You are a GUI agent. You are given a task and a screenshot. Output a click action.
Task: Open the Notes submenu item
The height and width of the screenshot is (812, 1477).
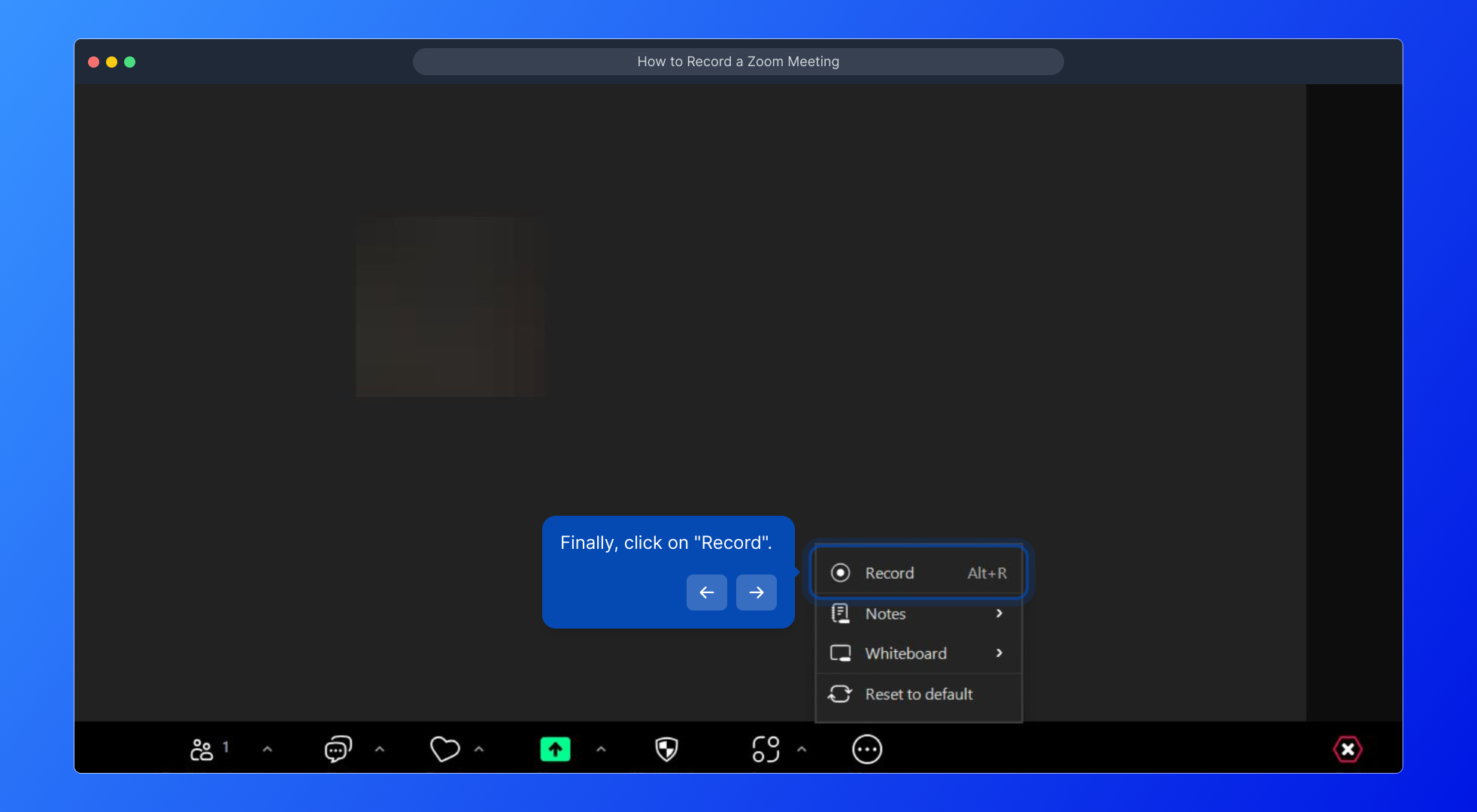[917, 614]
